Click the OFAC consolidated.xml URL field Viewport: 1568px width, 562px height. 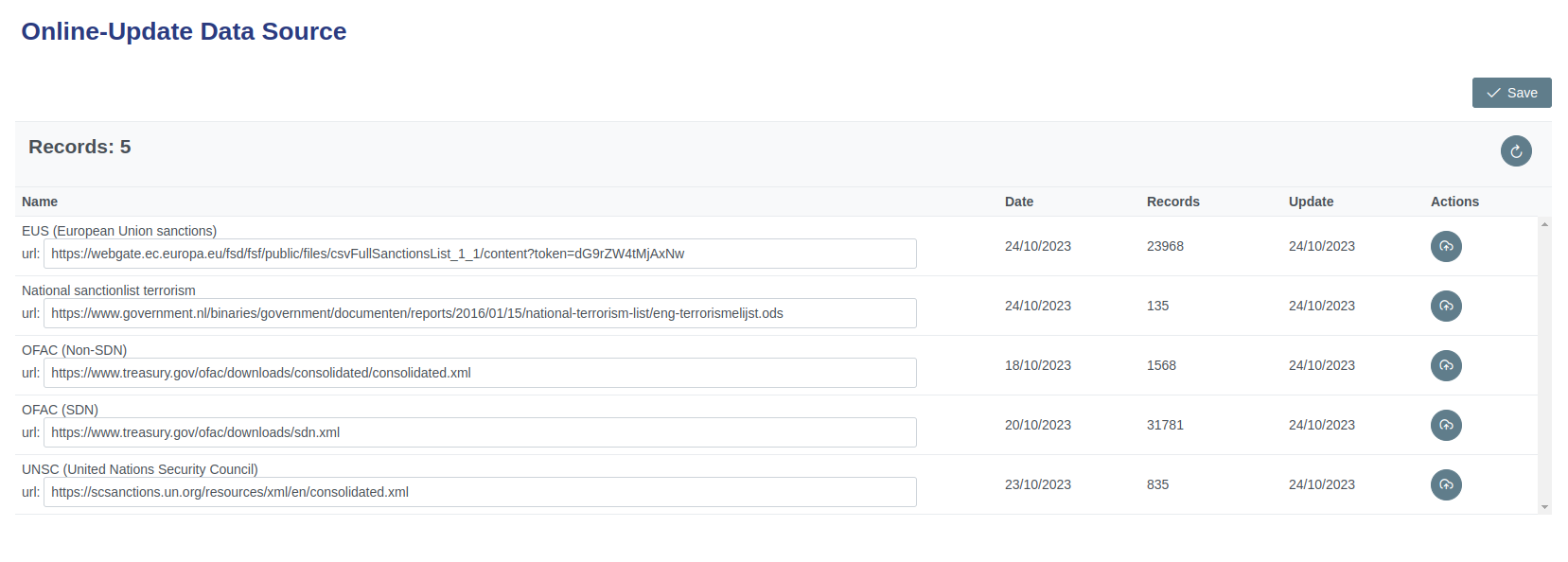480,373
